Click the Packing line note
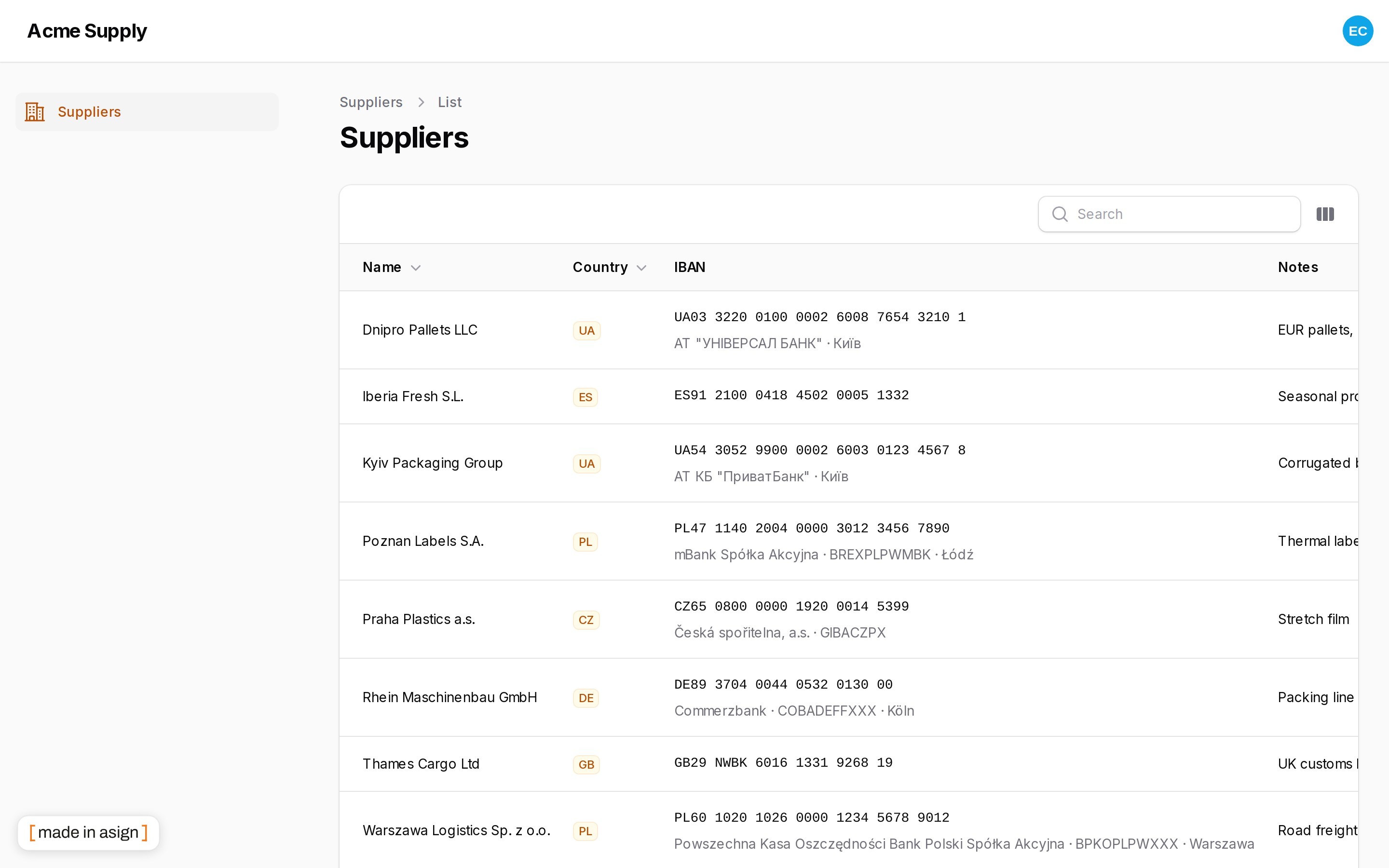Image resolution: width=1389 pixels, height=868 pixels. [x=1316, y=697]
